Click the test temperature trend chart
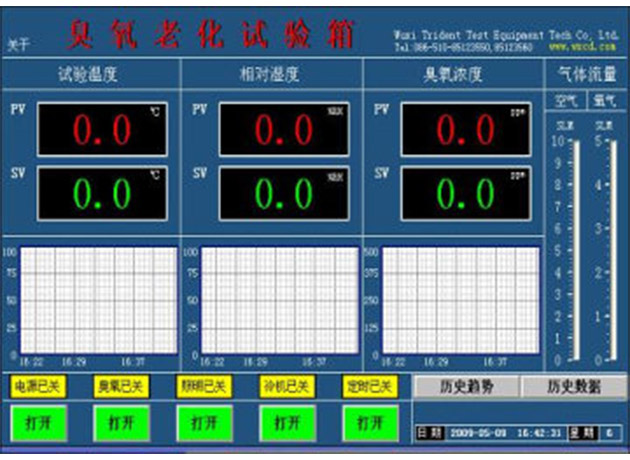This screenshot has height=460, width=630. pos(99,300)
